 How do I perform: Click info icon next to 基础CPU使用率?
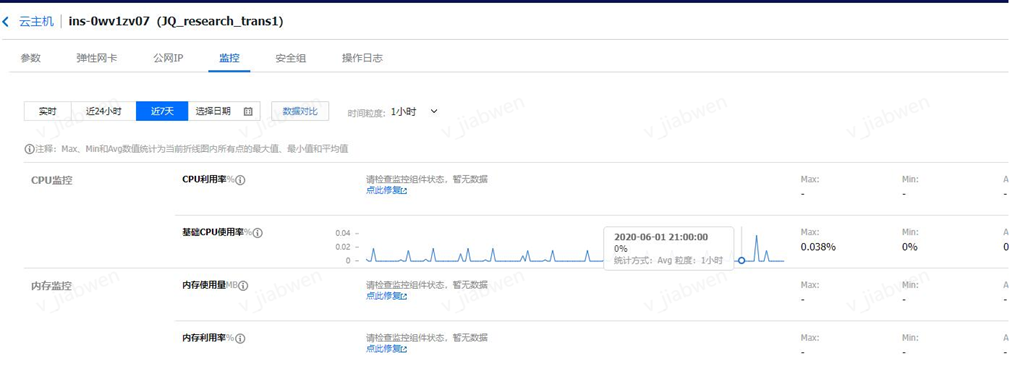click(x=258, y=232)
